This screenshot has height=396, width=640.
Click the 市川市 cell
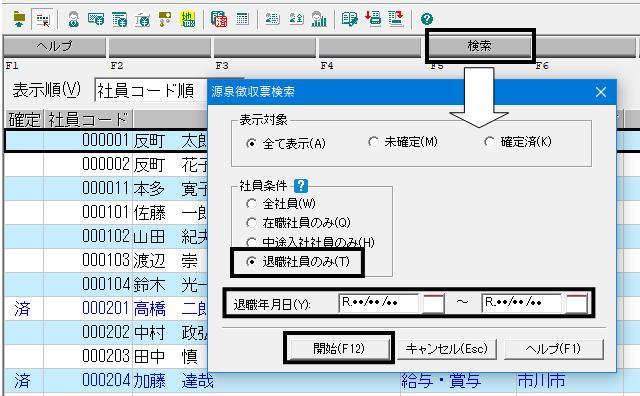click(x=541, y=380)
